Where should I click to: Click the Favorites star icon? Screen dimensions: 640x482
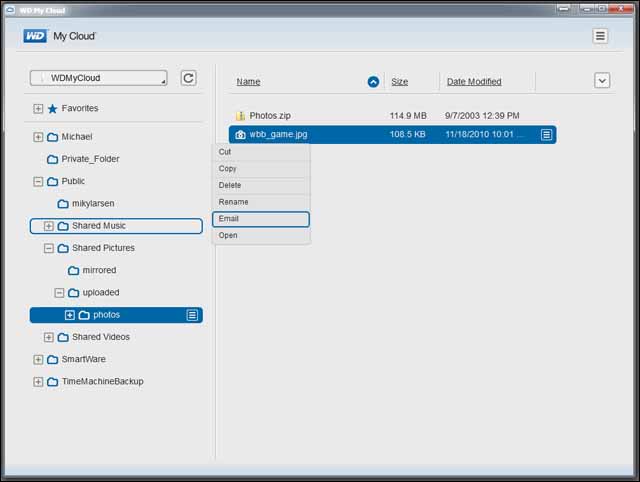[x=52, y=109]
